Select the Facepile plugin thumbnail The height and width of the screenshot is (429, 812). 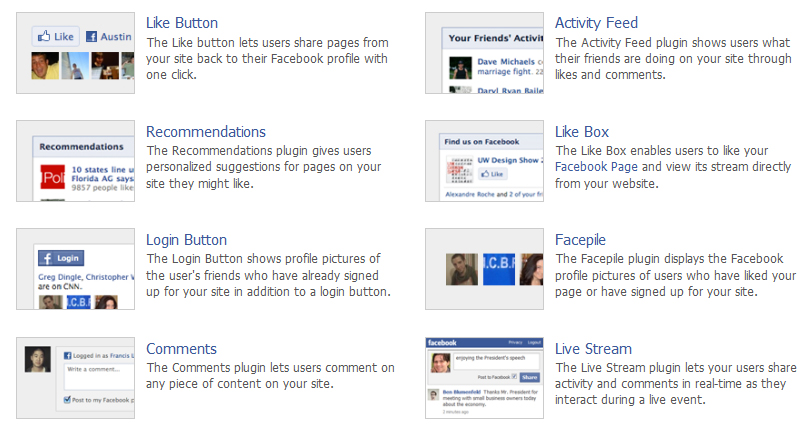pyautogui.click(x=484, y=269)
